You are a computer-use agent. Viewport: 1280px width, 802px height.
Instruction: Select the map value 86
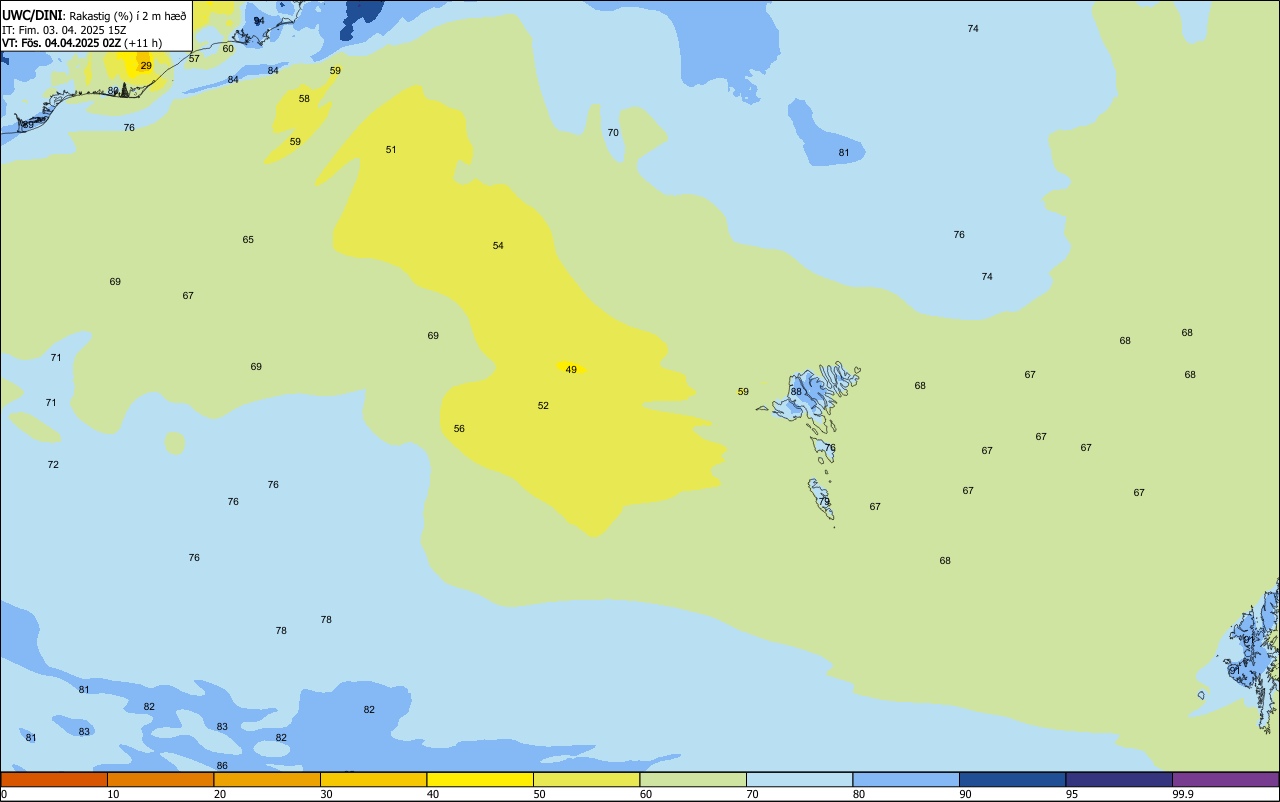(222, 766)
